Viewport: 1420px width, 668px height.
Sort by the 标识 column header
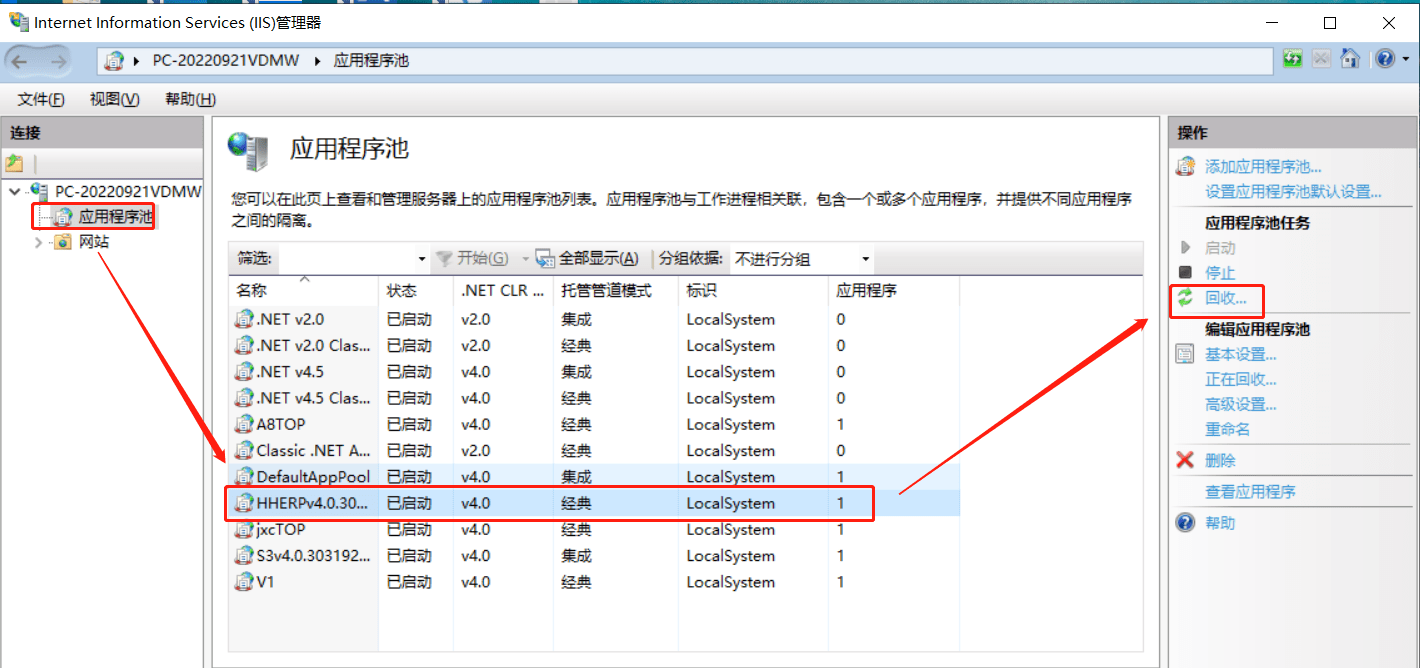point(754,290)
